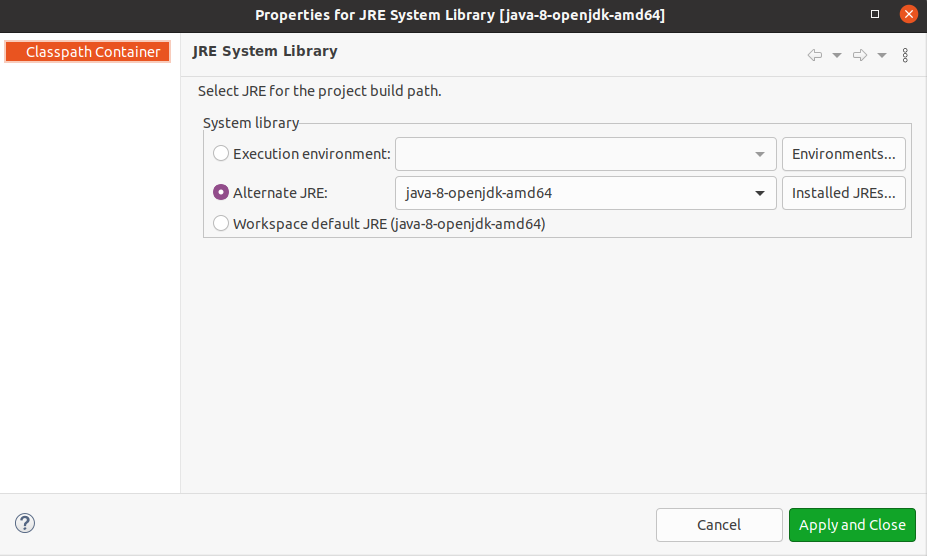The width and height of the screenshot is (927, 556).
Task: Close the dialog with the X button
Action: pos(908,15)
